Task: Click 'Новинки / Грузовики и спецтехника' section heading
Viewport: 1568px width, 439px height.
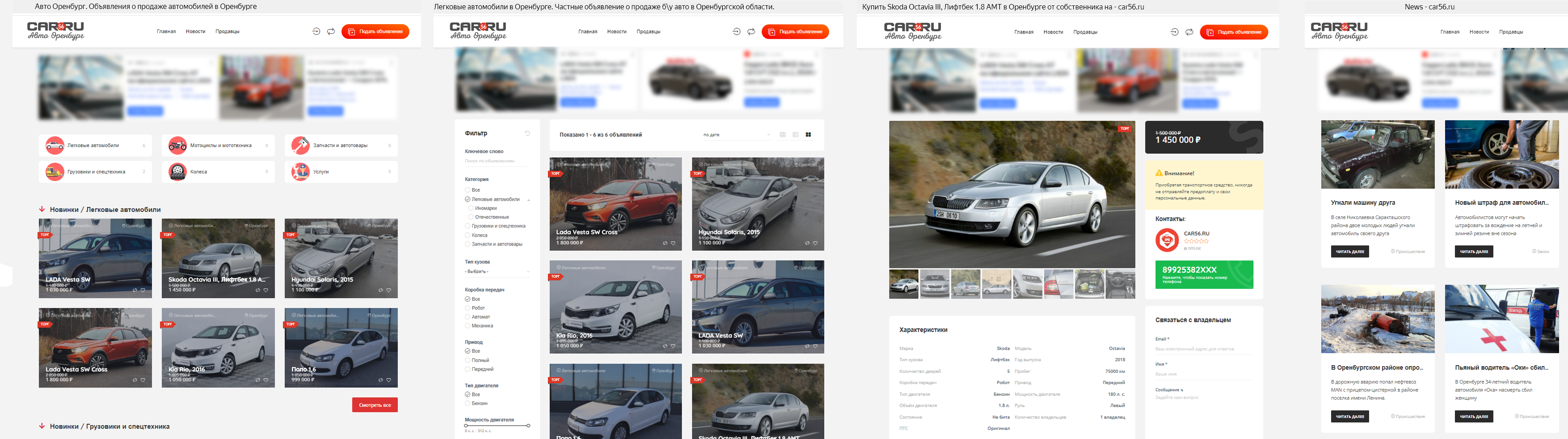Action: [x=110, y=426]
